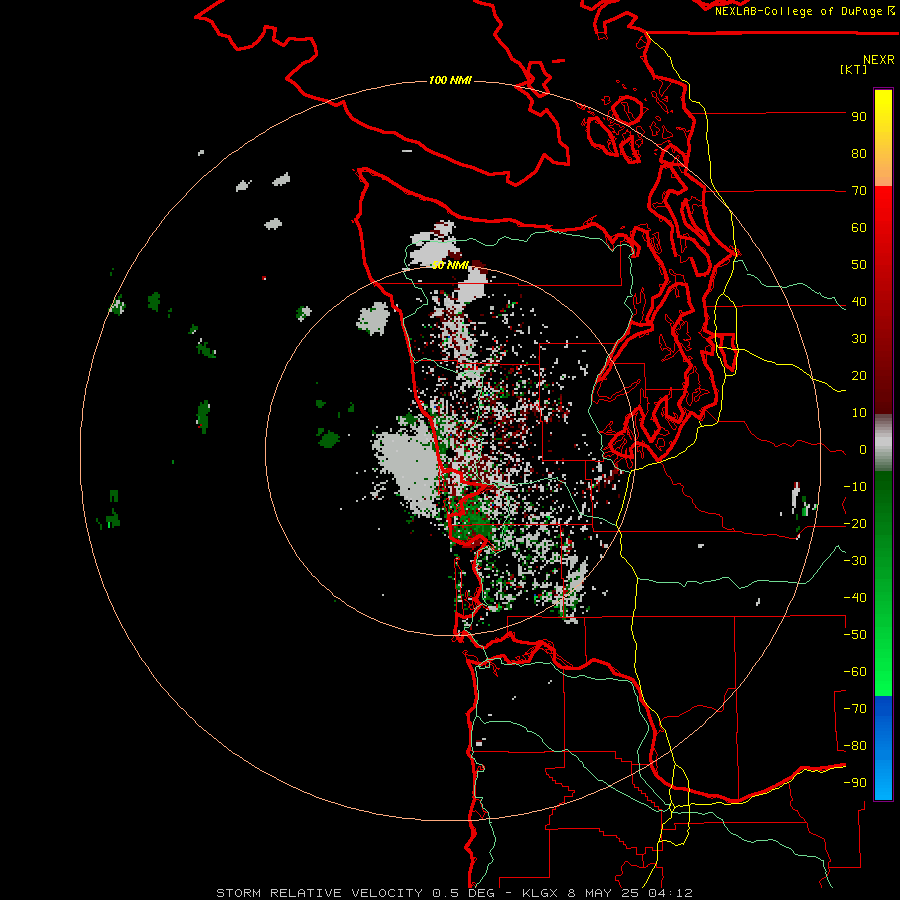Click the -90 value on velocity scale
The height and width of the screenshot is (900, 900).
(x=855, y=783)
